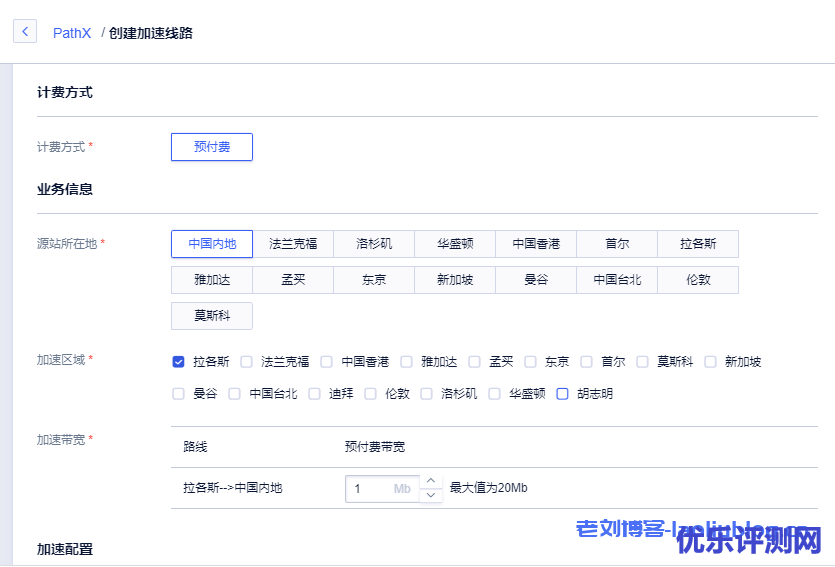Select 中国香港 origin location button
This screenshot has height=567, width=835.
536,244
